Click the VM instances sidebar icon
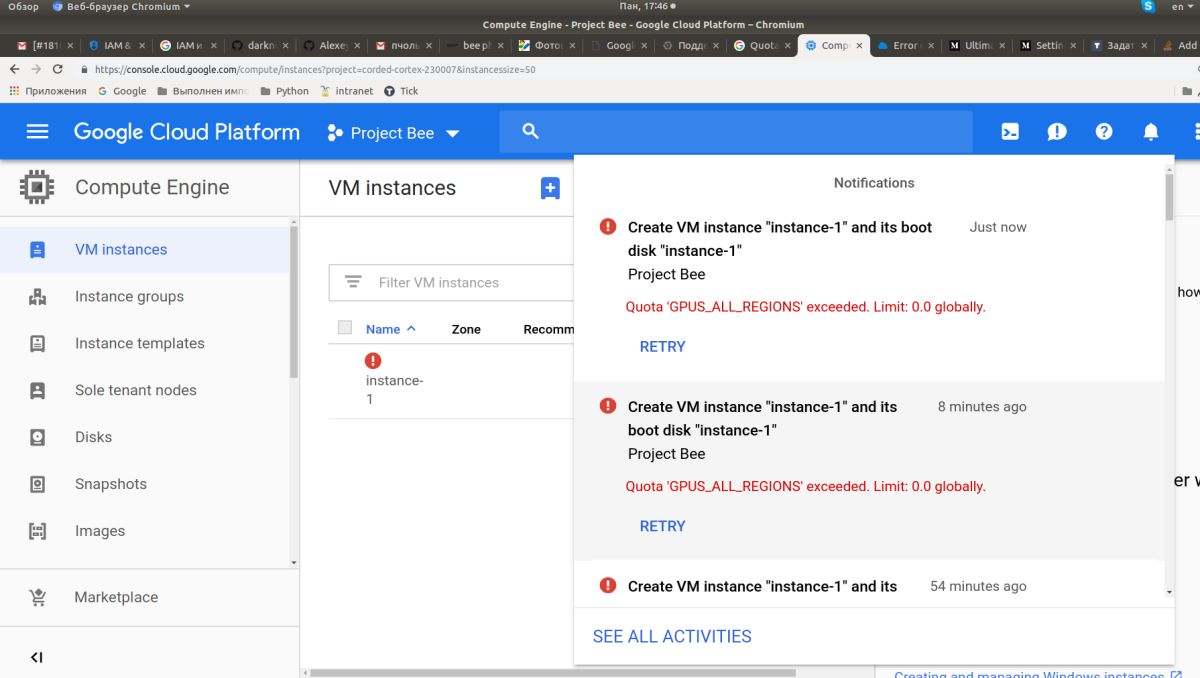 point(38,250)
